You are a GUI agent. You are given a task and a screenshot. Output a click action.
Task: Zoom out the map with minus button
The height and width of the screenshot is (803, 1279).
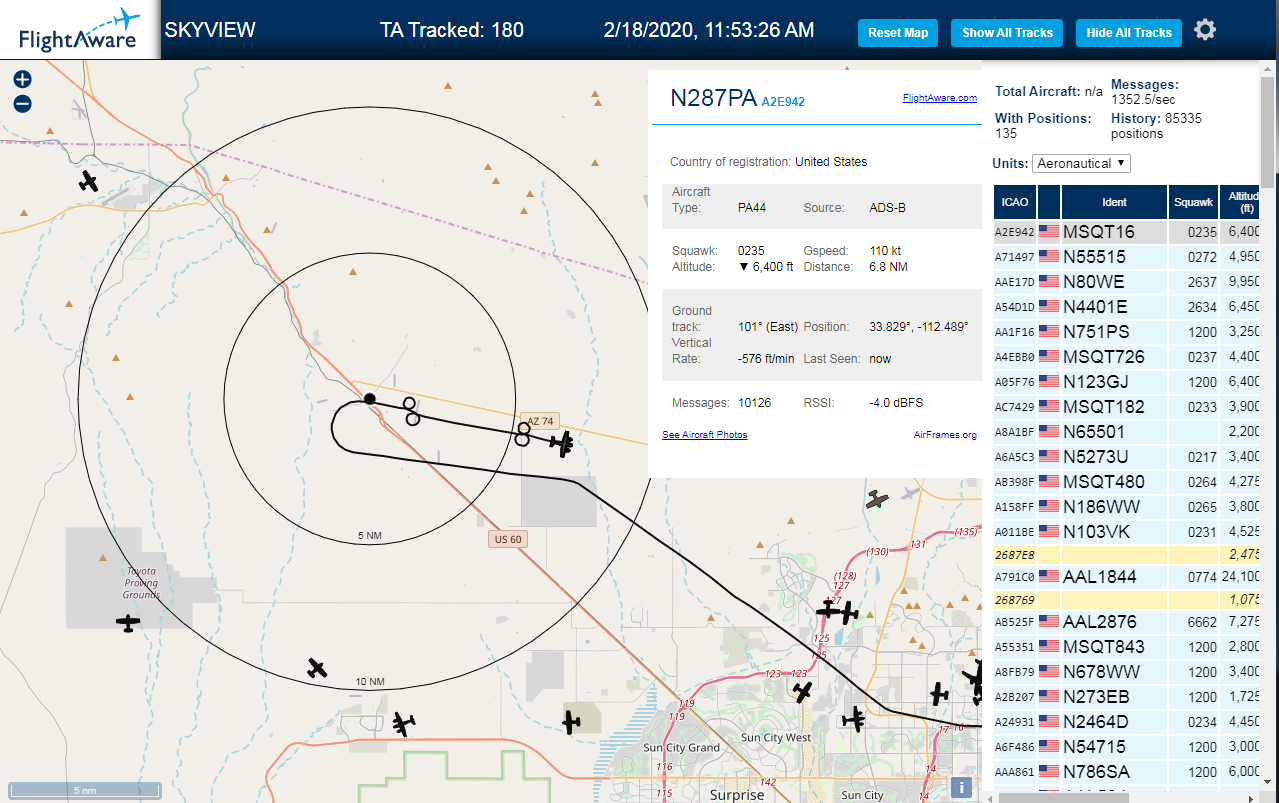click(x=22, y=103)
